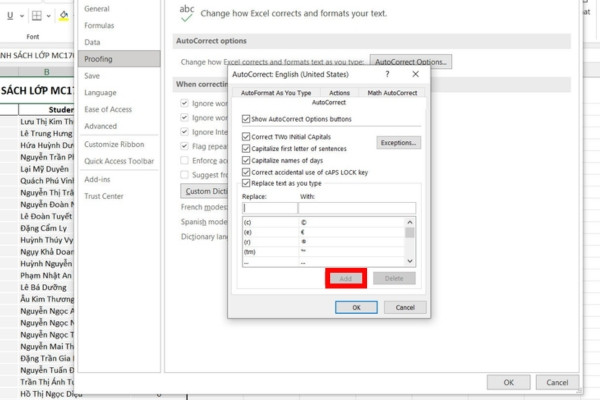The height and width of the screenshot is (400, 600).
Task: Enable the Suggest from main dictionary checkbox
Action: pyautogui.click(x=184, y=175)
